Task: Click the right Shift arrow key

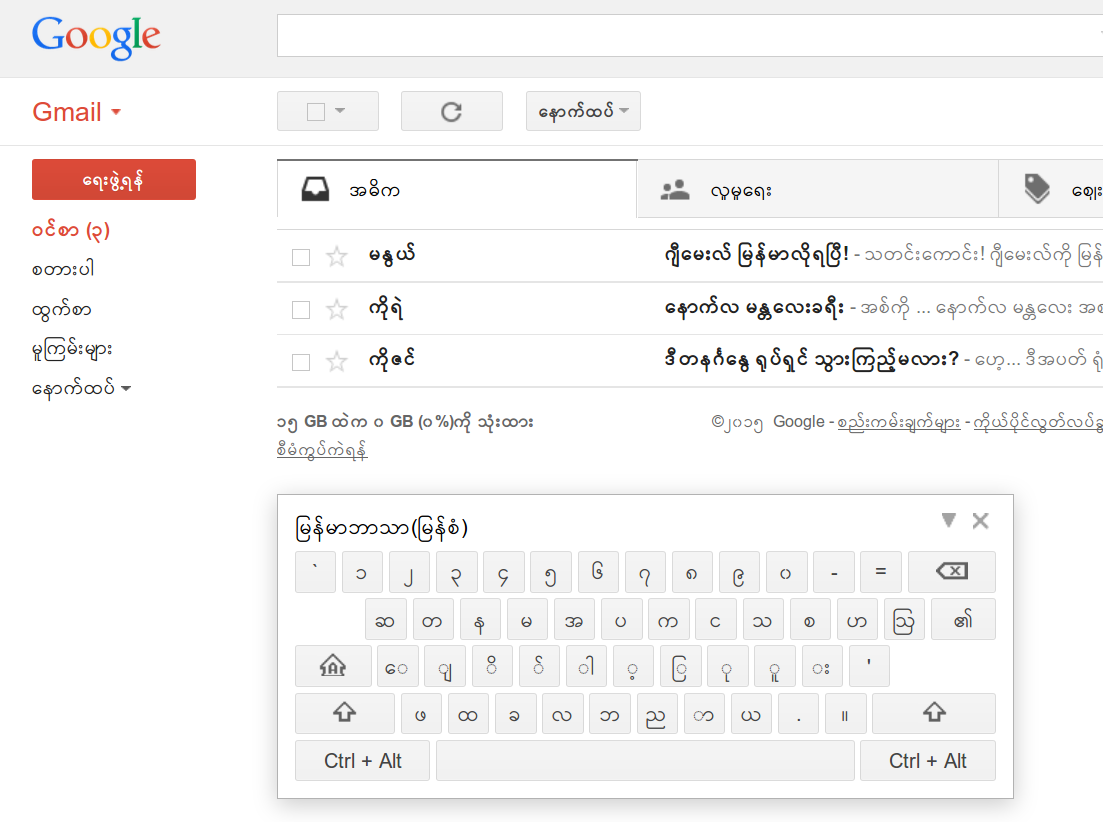Action: tap(934, 713)
